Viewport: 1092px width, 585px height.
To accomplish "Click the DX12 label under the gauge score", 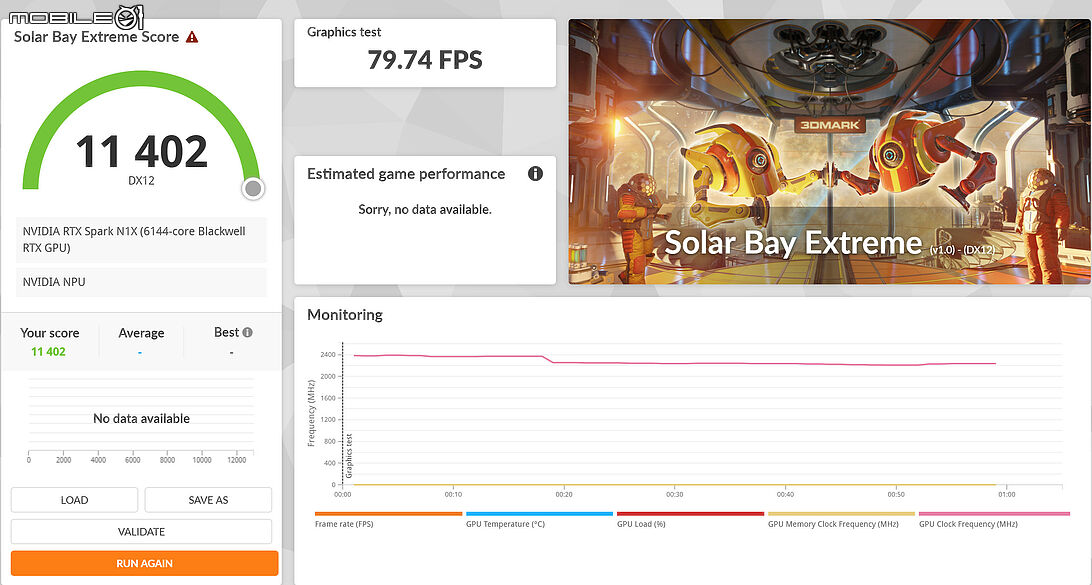I will [x=141, y=180].
